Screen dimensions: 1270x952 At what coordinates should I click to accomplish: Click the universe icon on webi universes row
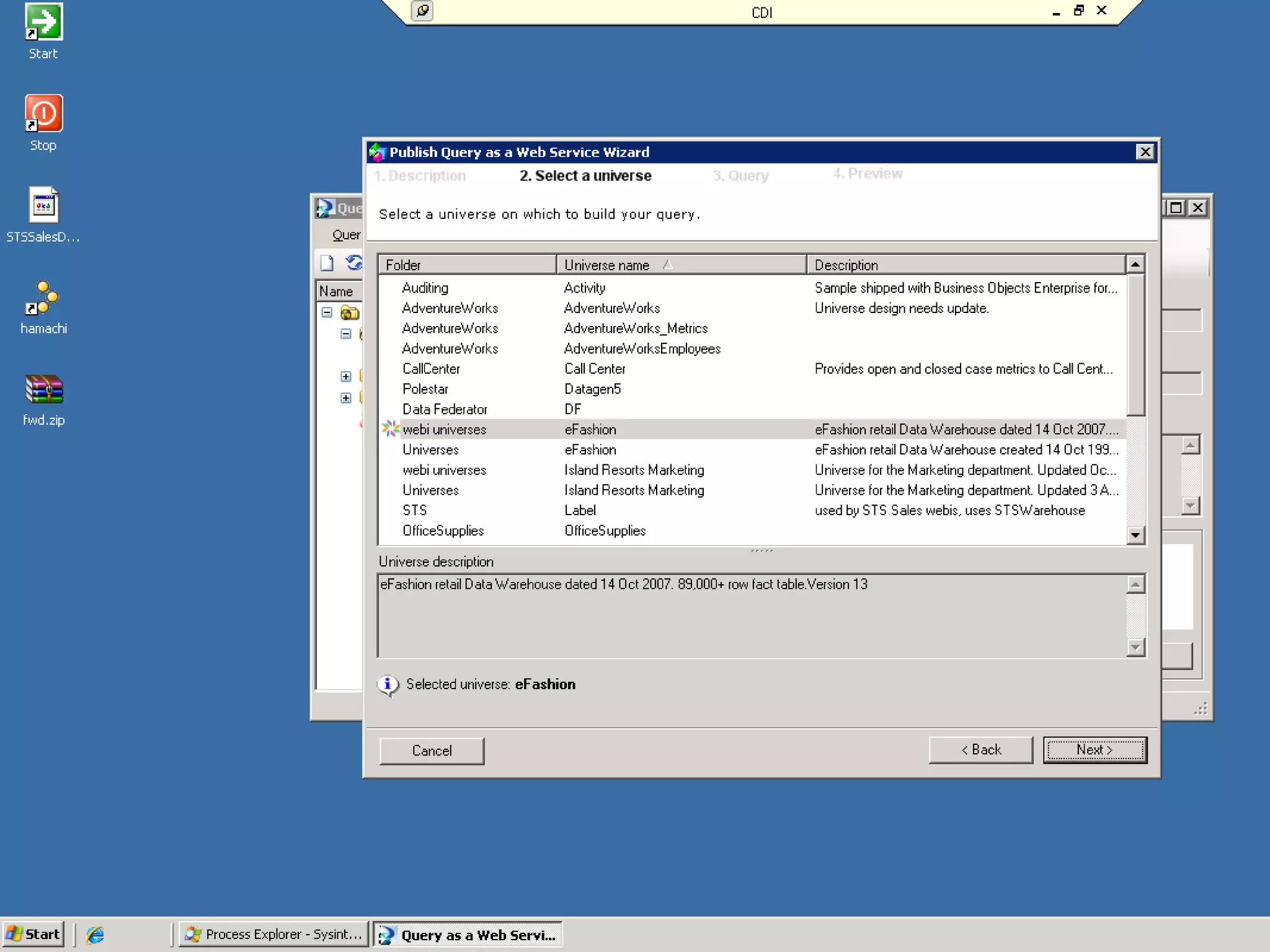391,429
